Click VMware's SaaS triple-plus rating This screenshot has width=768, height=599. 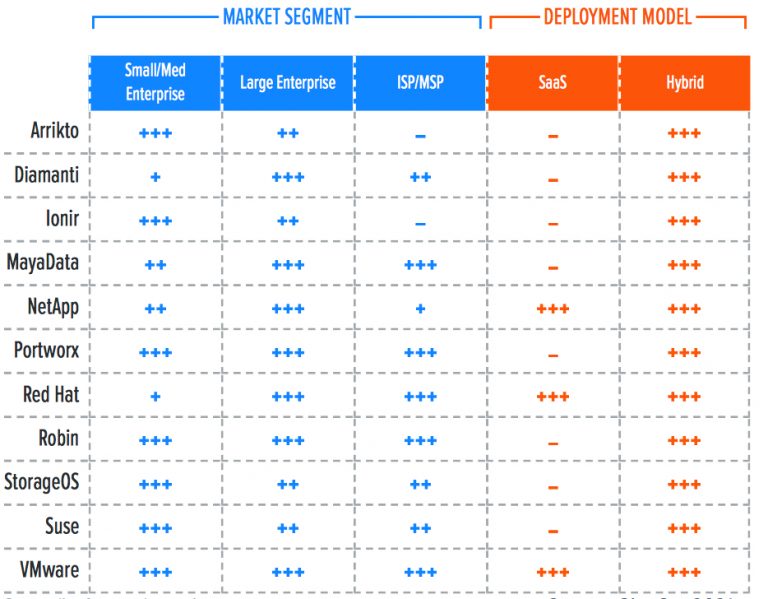552,573
